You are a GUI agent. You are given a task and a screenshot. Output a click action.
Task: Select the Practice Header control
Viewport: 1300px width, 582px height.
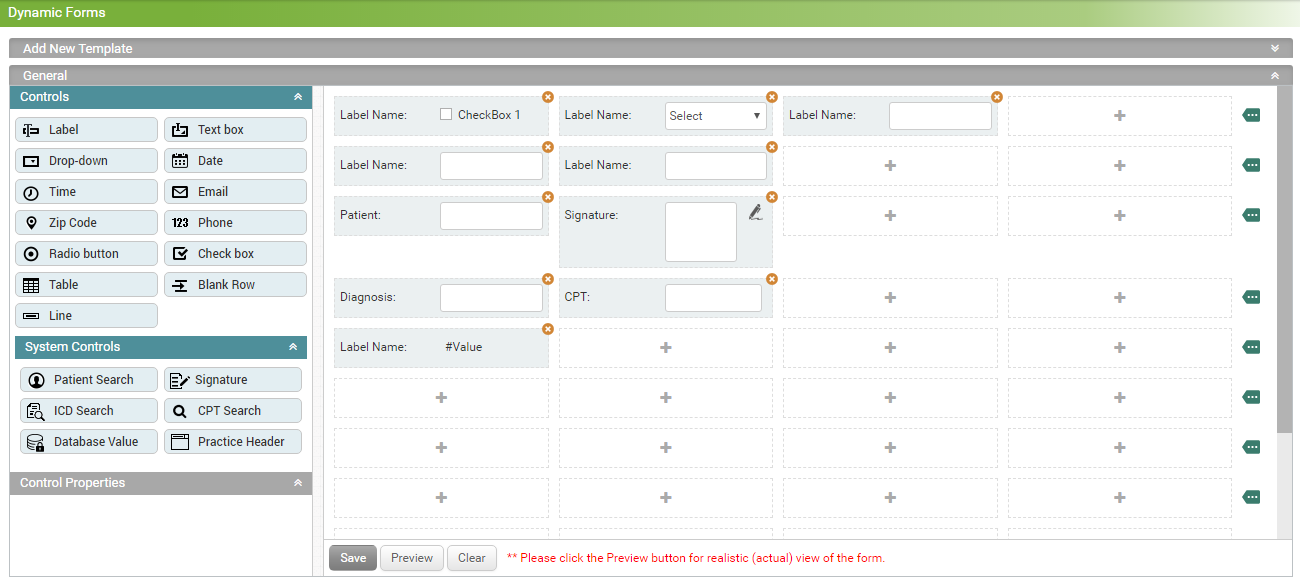[233, 442]
